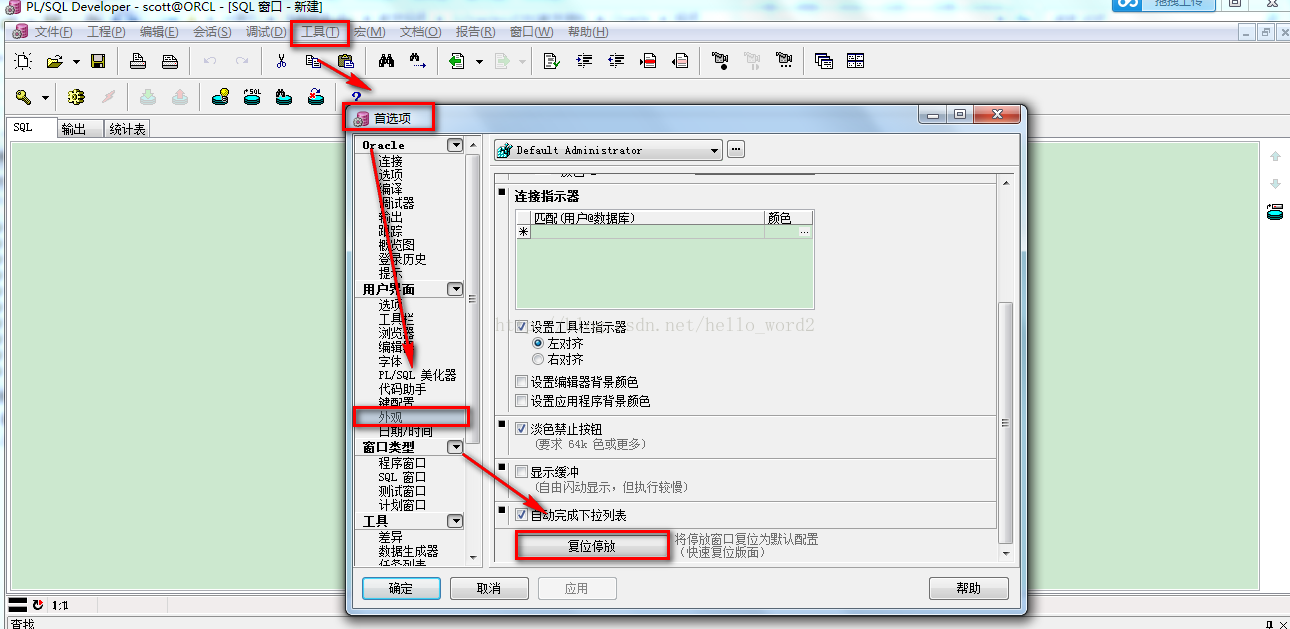The image size is (1290, 629).
Task: Open the dropdown arrow beside Open folder
Action: (x=76, y=61)
